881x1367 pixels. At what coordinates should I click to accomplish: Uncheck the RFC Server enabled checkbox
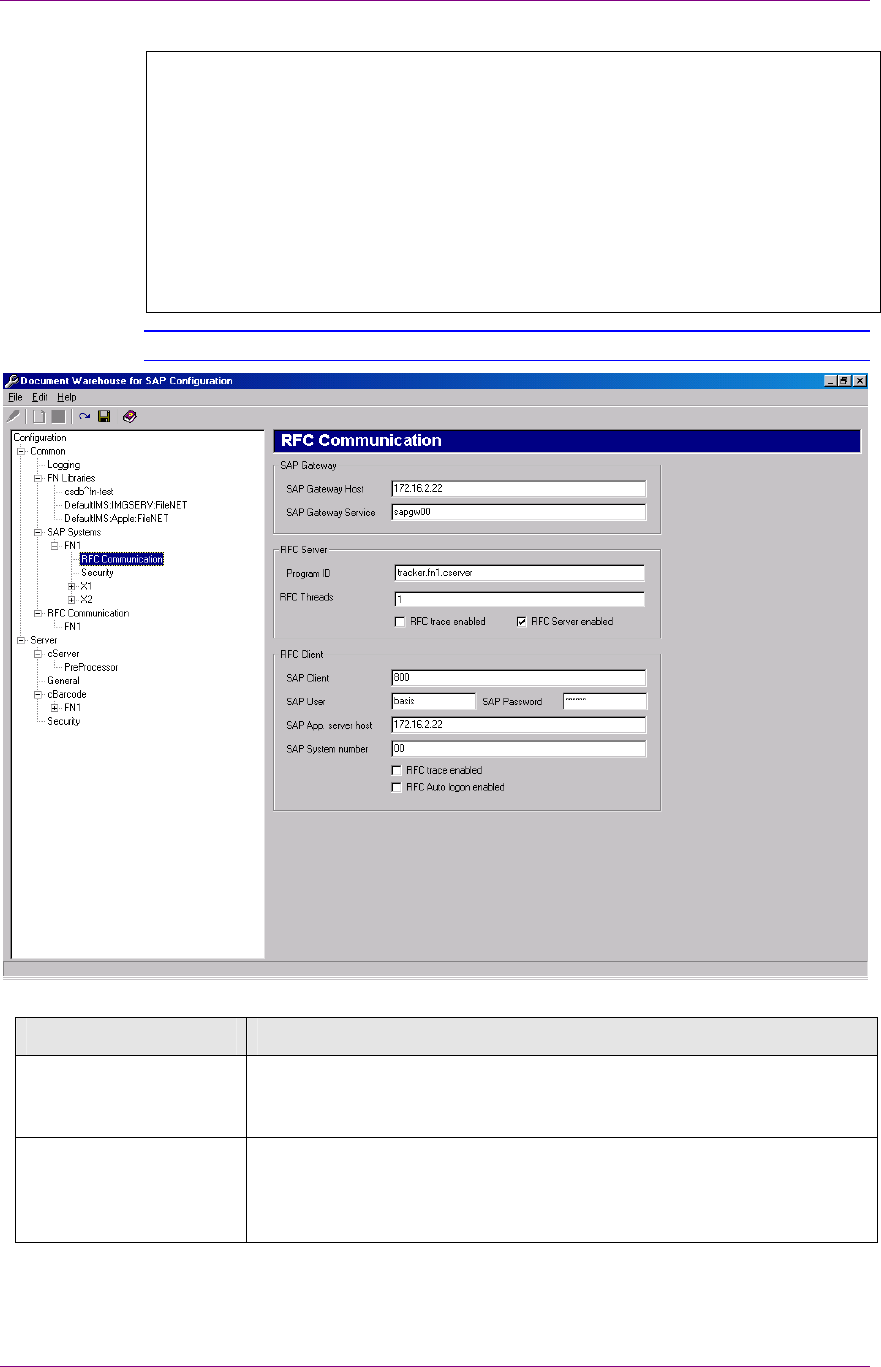[x=521, y=621]
